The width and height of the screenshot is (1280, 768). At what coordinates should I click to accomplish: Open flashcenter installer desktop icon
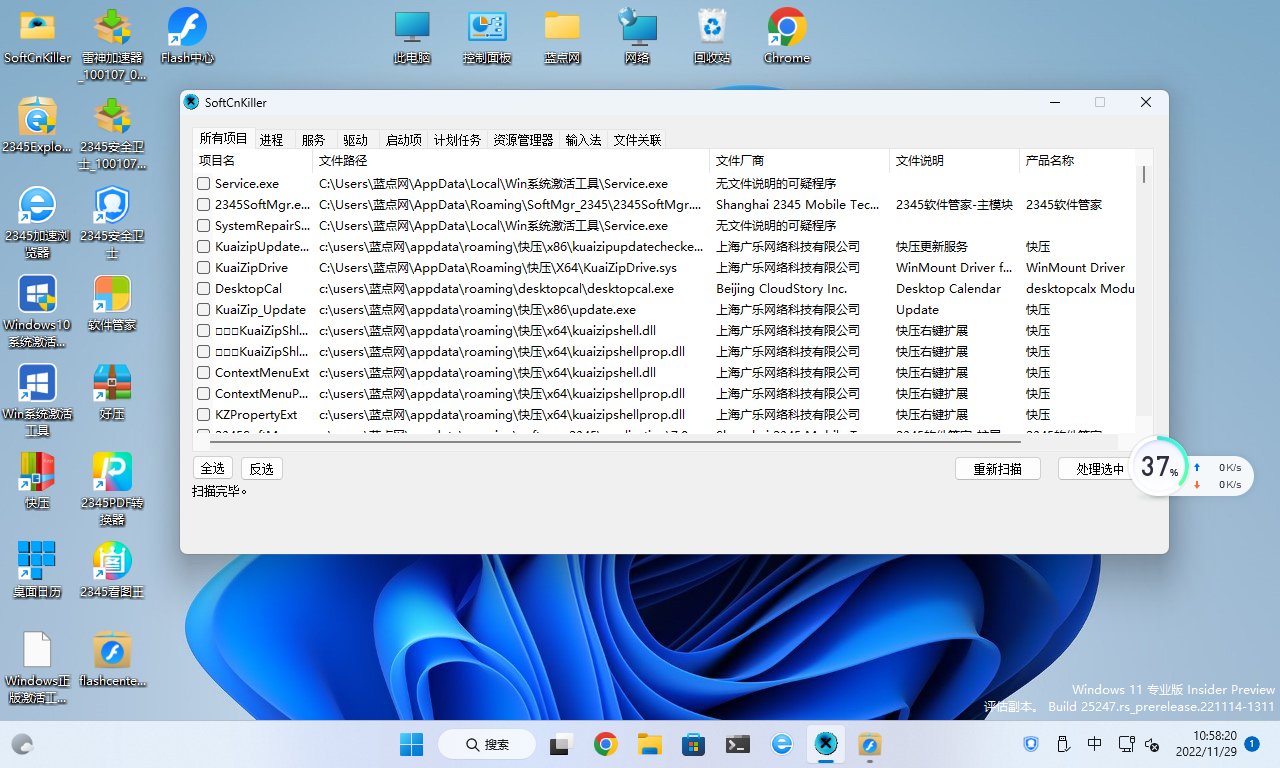click(x=113, y=660)
